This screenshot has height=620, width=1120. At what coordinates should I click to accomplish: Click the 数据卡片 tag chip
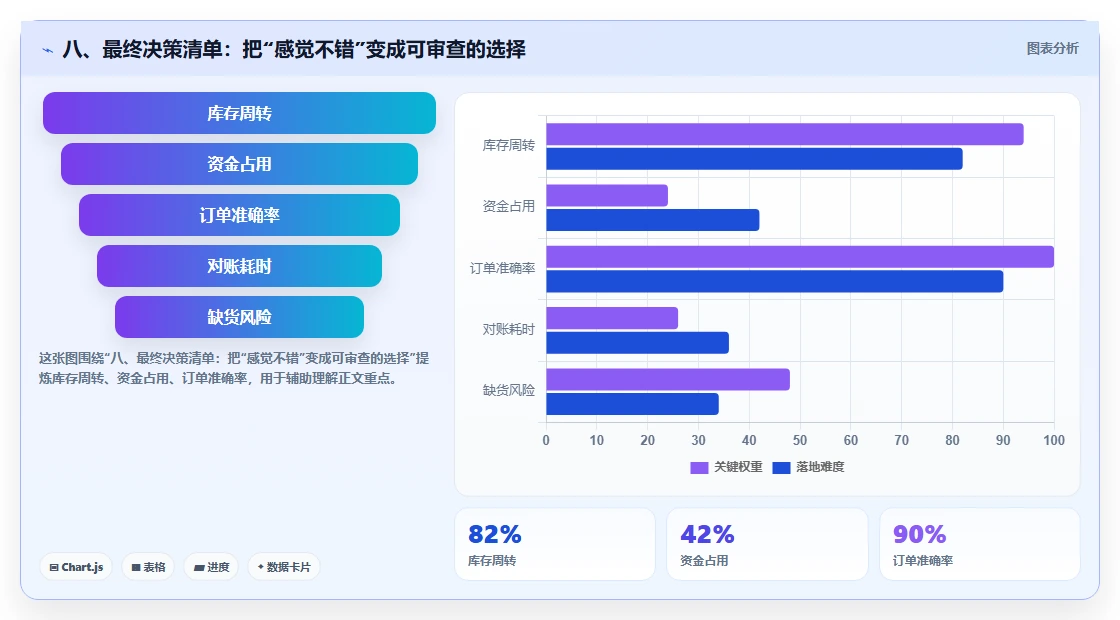pyautogui.click(x=284, y=567)
